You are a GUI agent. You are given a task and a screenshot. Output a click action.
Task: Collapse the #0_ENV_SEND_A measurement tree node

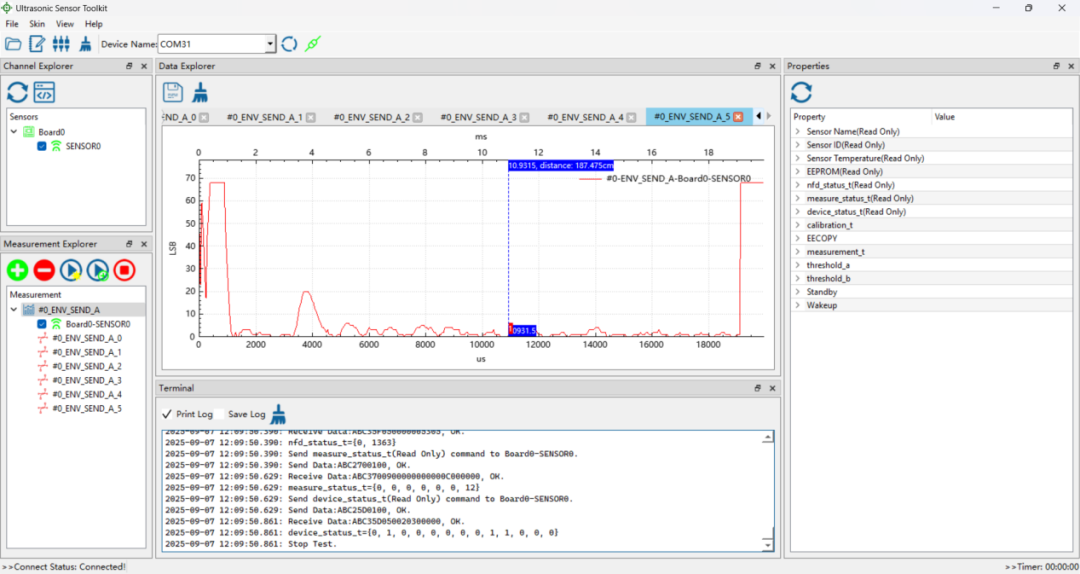[x=14, y=310]
